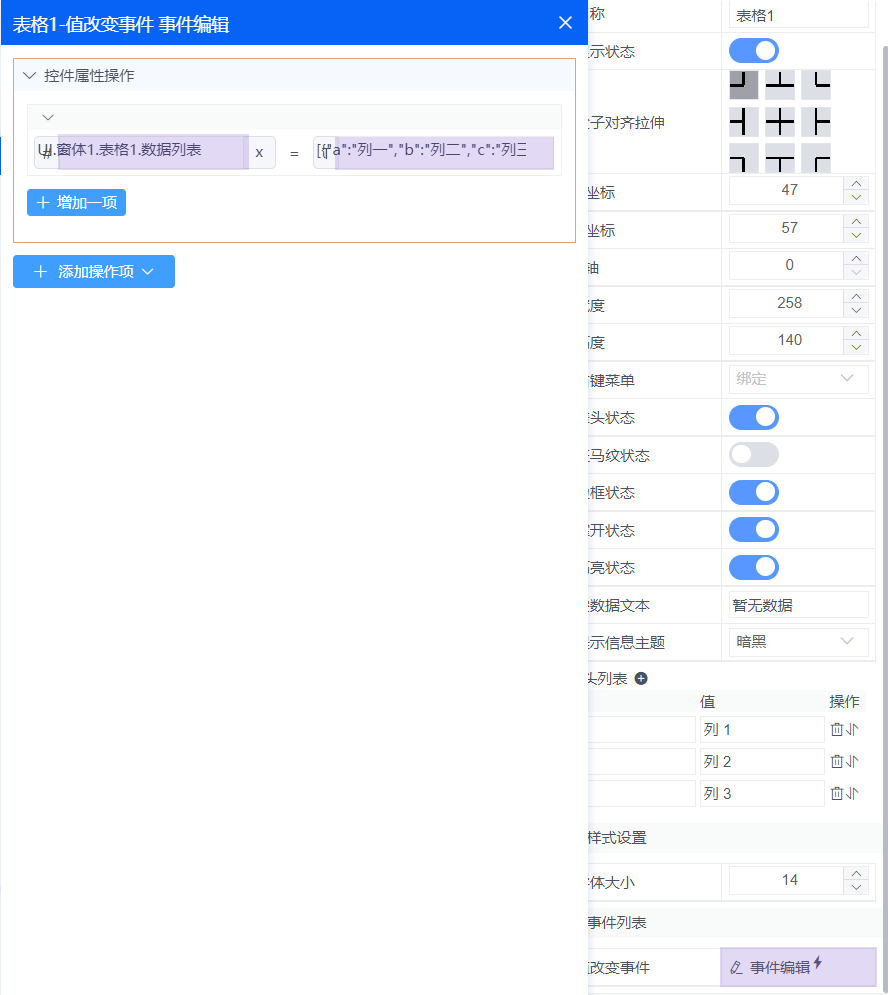888x995 pixels.
Task: Increase 字体大小 with the up stepper arrow
Action: tap(856, 874)
